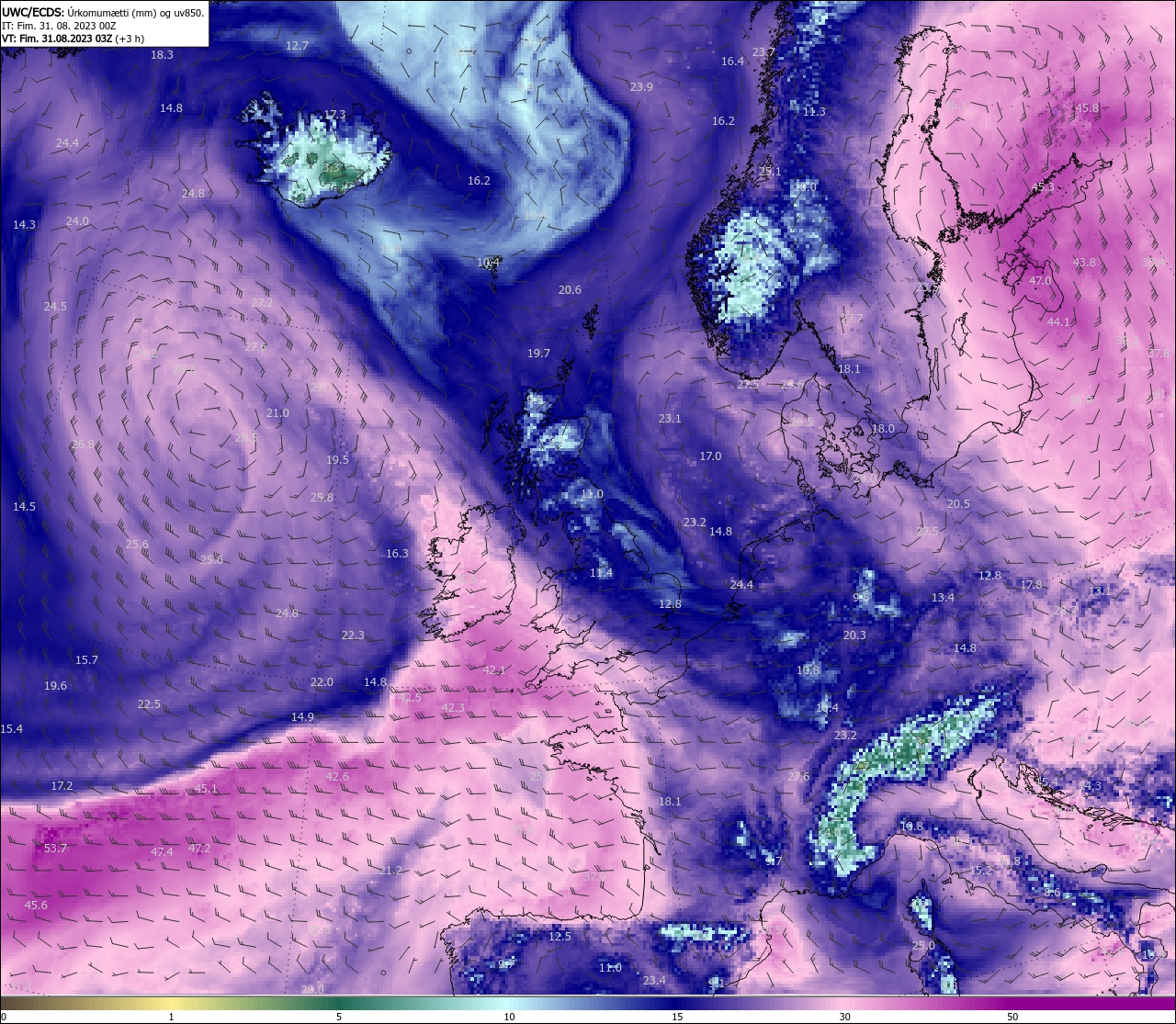
Task: Click the init time 'IT: Fim. 31. 08. 2023 00Z'
Action: (59, 26)
